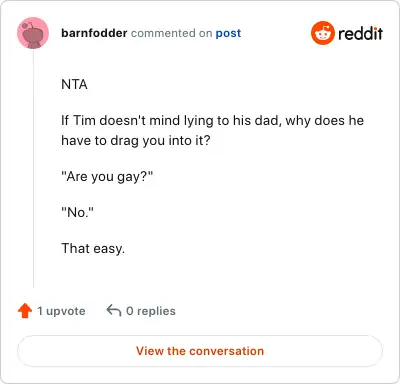The image size is (400, 384).
Task: Click the quoted "Are you gay?" line
Action: click(x=107, y=177)
